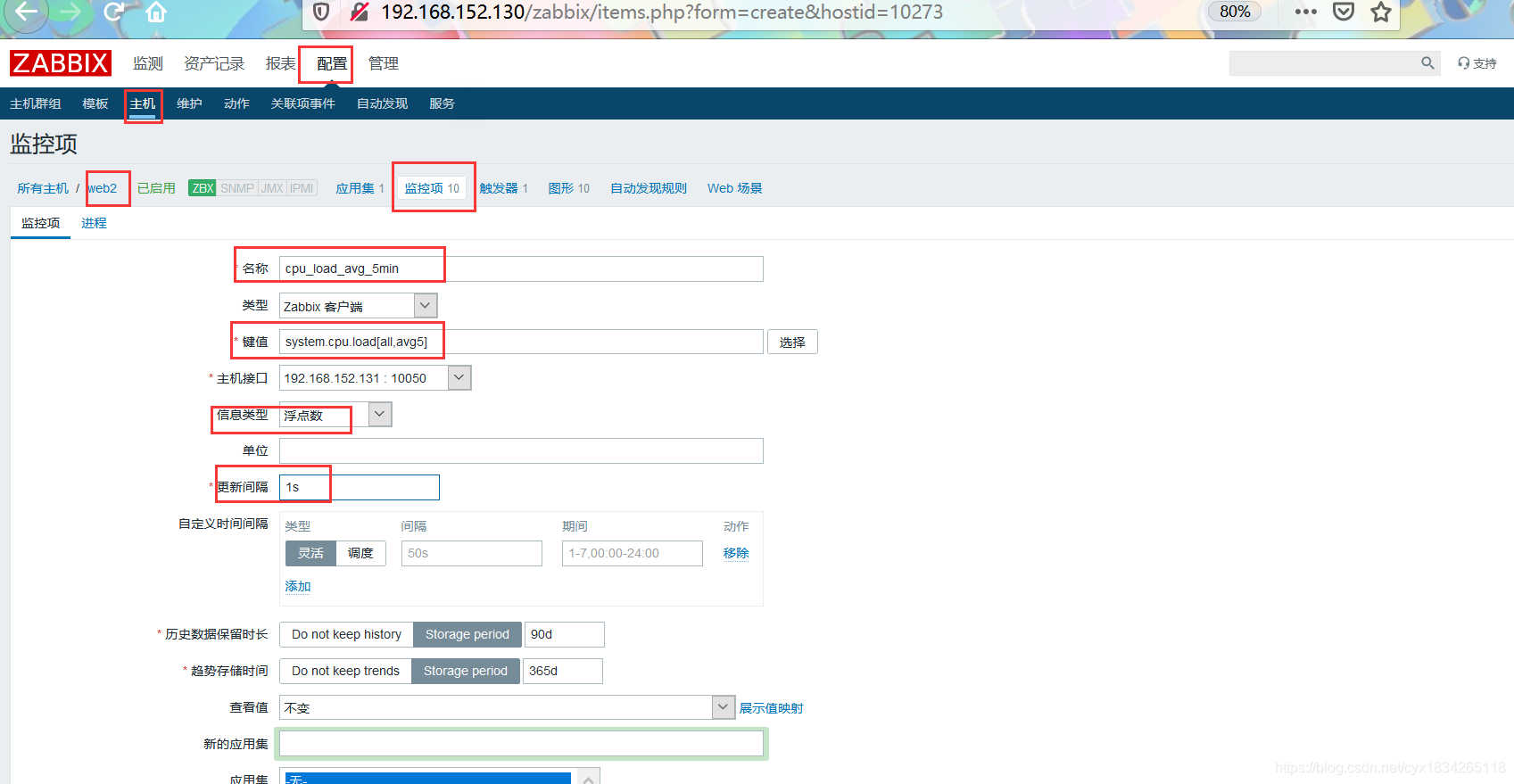Image resolution: width=1514 pixels, height=784 pixels.
Task: Select history Storage period option
Action: tap(467, 634)
